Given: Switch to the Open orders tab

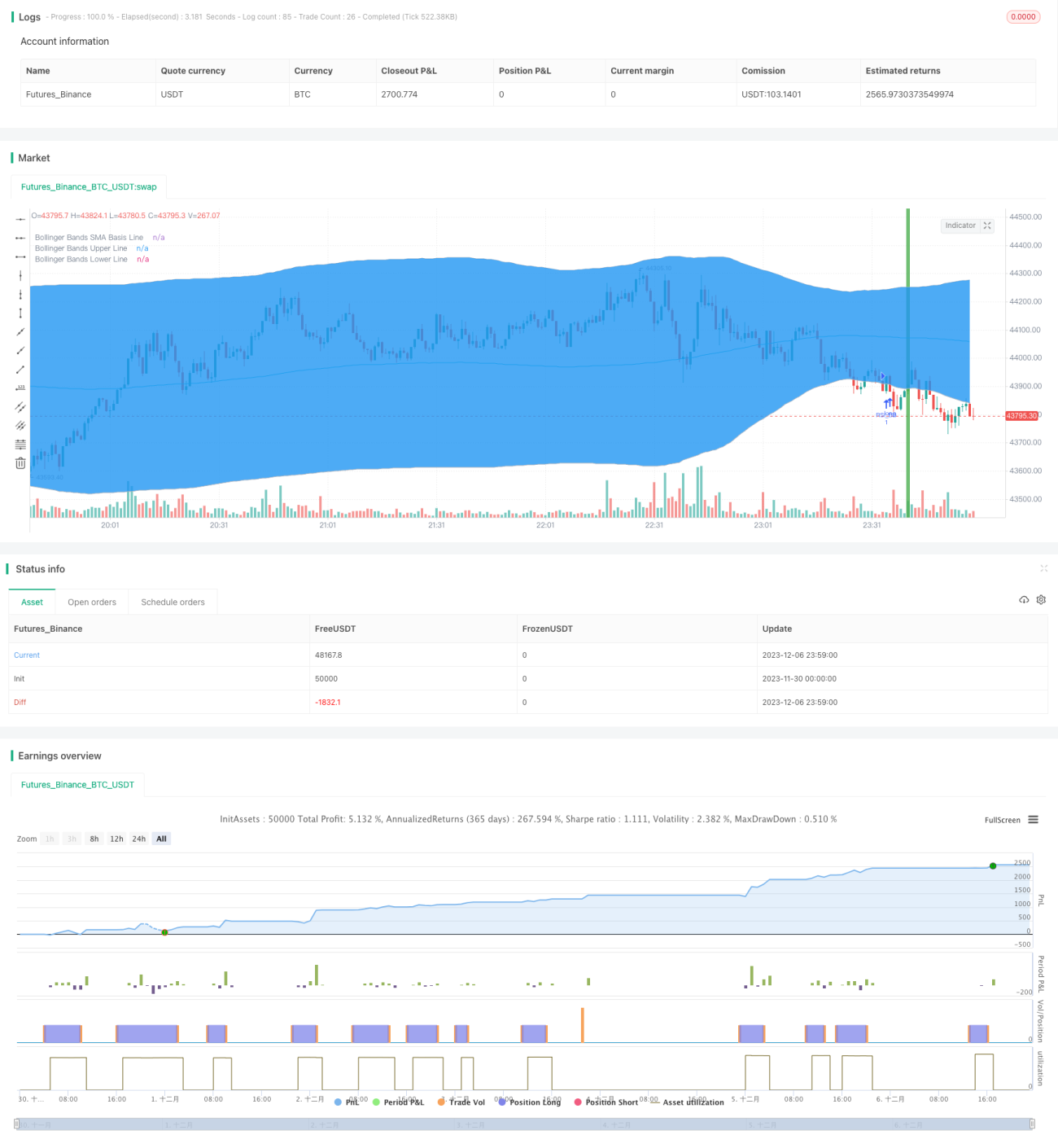Looking at the screenshot, I should coord(92,602).
